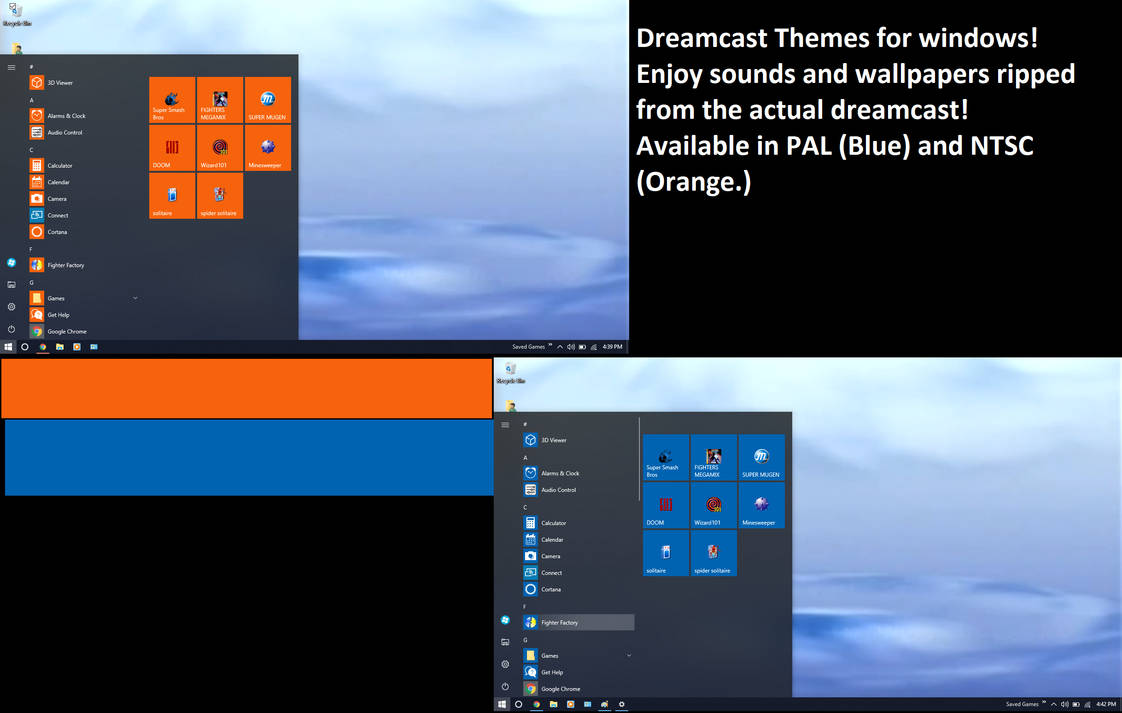Click the app list scrollbar in blue-themed Start menu
Image resolution: width=1122 pixels, height=713 pixels.
click(639, 460)
